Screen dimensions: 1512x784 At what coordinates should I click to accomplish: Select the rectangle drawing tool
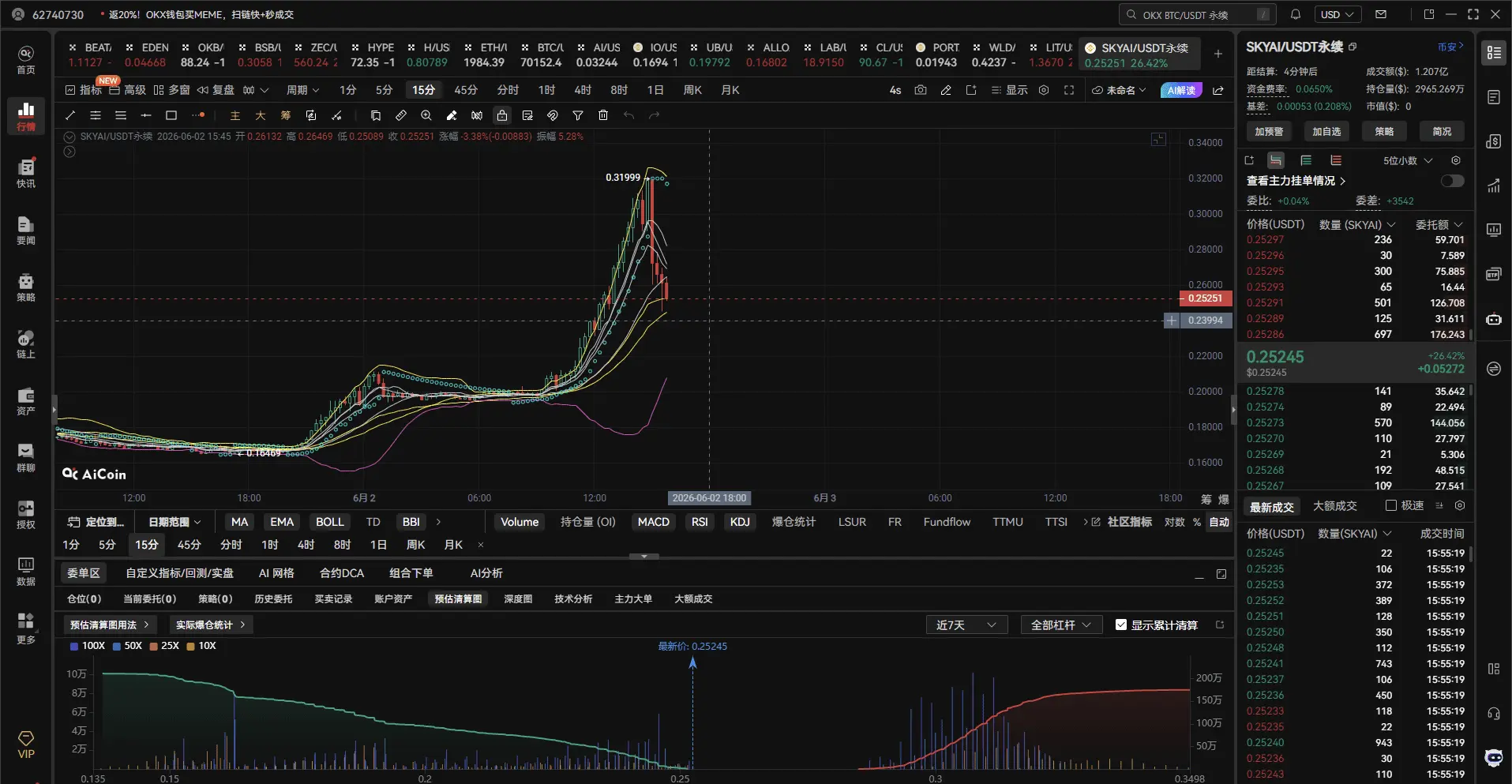[171, 115]
